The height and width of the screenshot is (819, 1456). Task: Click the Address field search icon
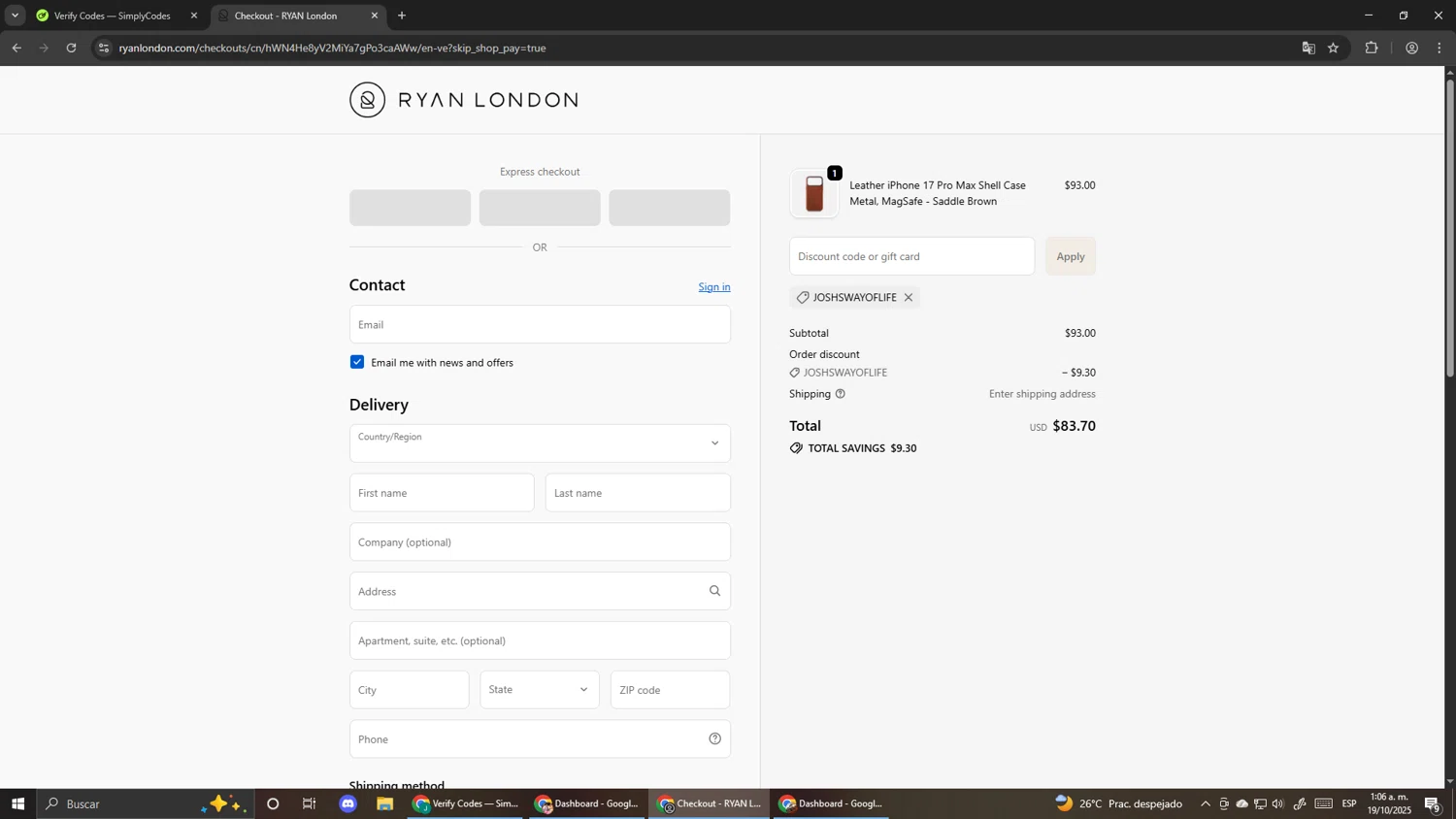(x=714, y=591)
